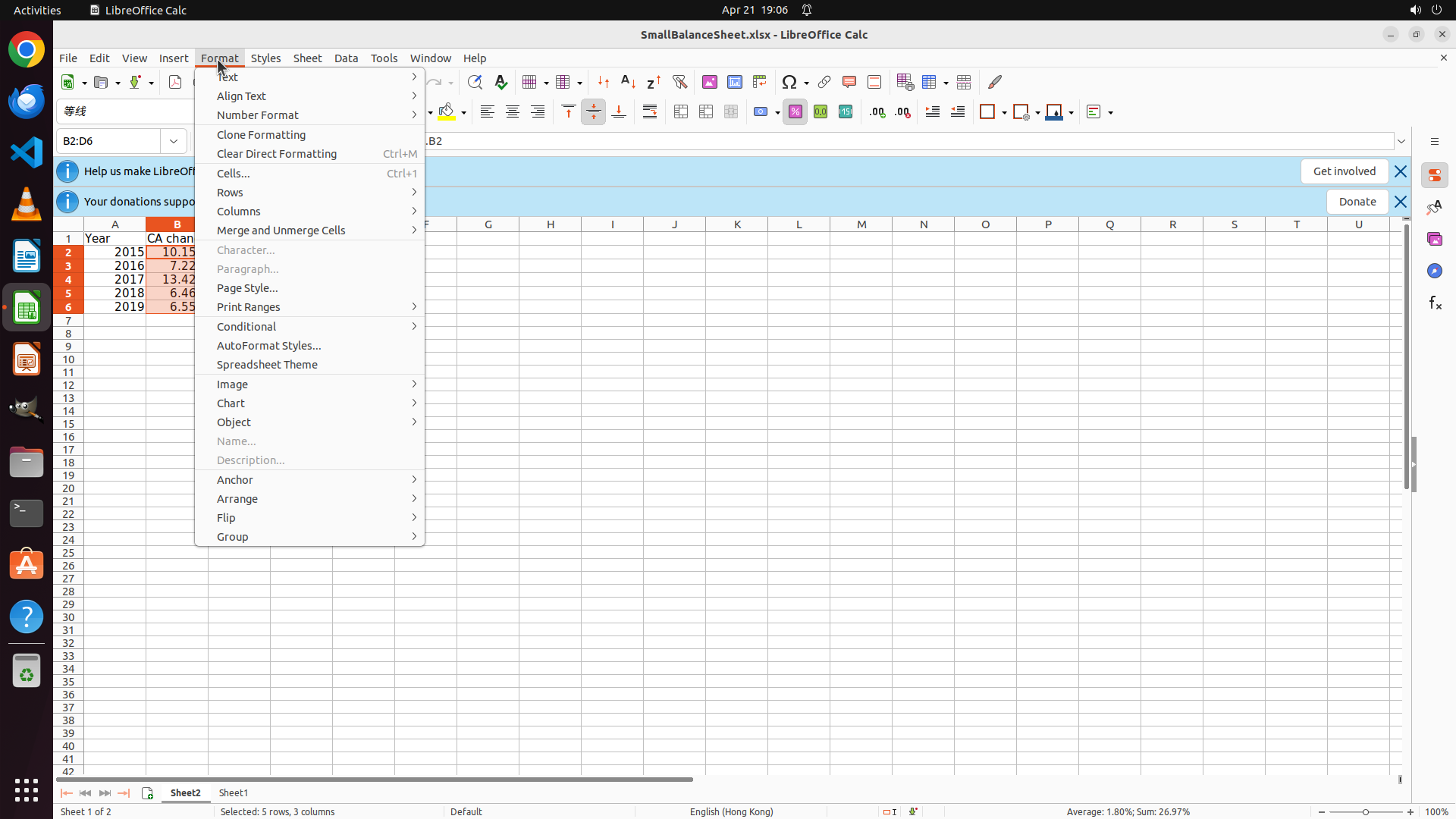
Task: Expand the formula bar arrow
Action: 1401,141
